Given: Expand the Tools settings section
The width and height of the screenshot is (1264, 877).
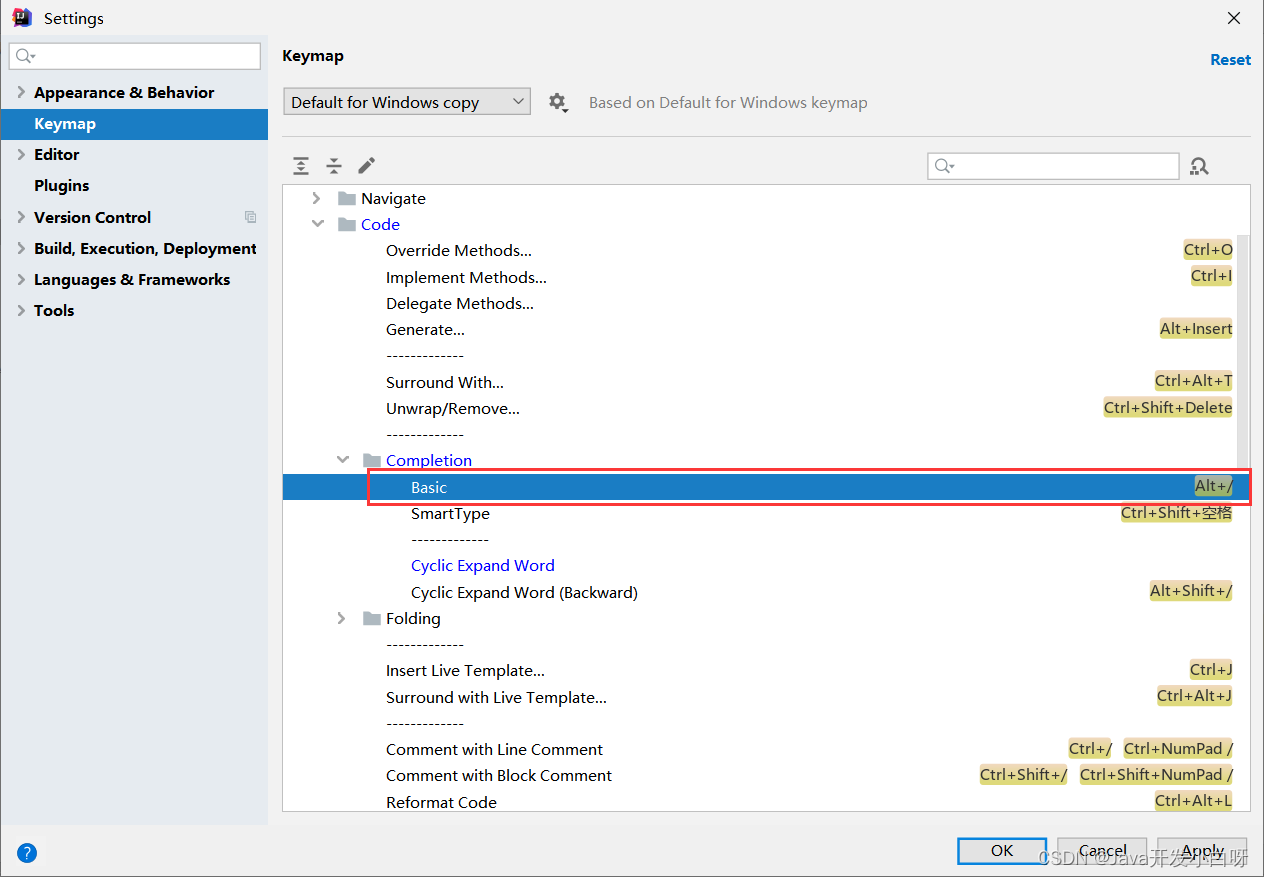Looking at the screenshot, I should (x=20, y=310).
